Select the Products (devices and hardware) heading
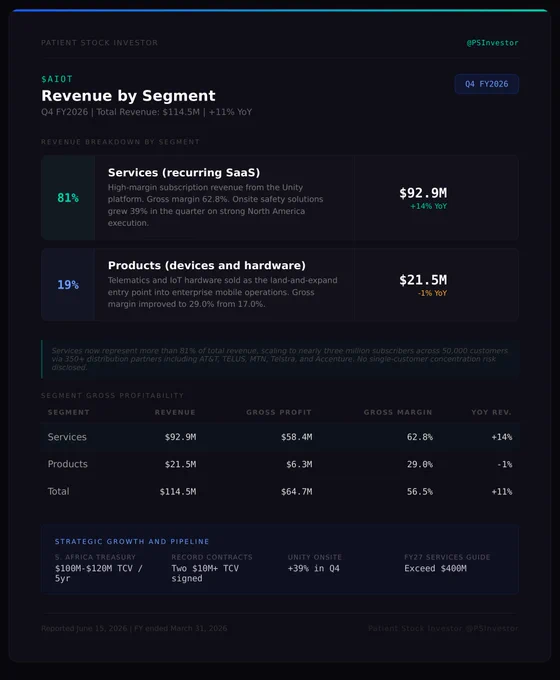This screenshot has height=680, width=560. pyautogui.click(x=206, y=265)
